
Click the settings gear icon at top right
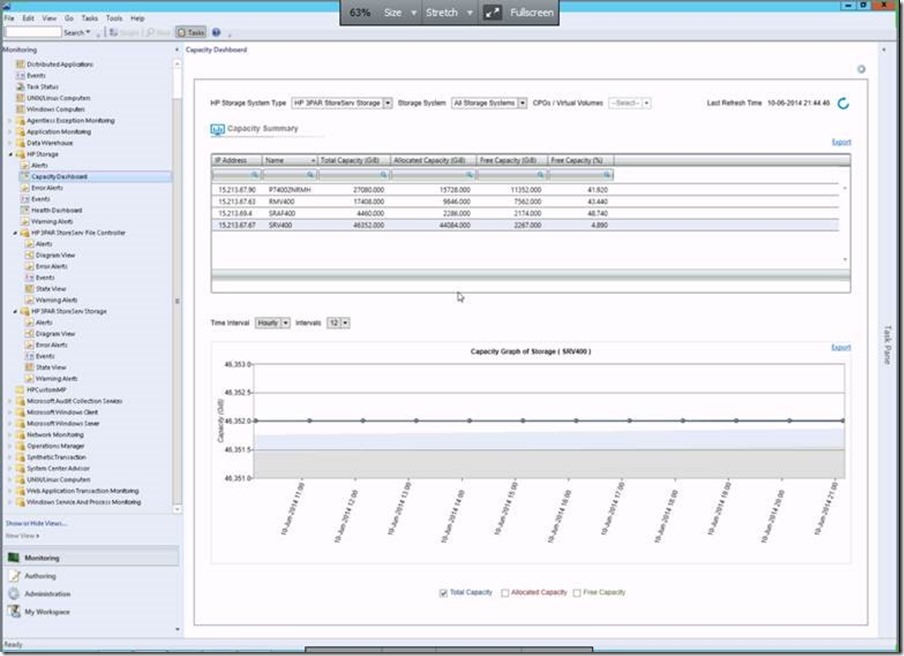[861, 69]
